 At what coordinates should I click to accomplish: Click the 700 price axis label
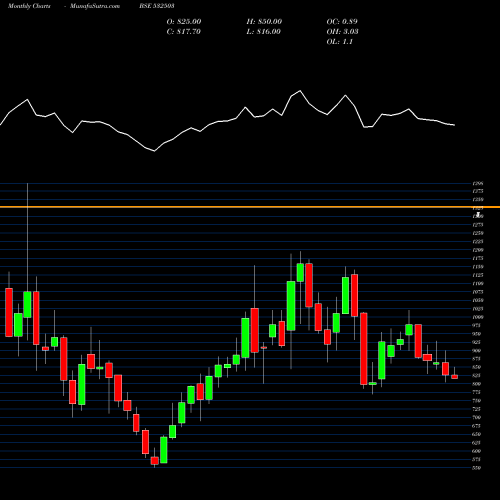(477, 418)
